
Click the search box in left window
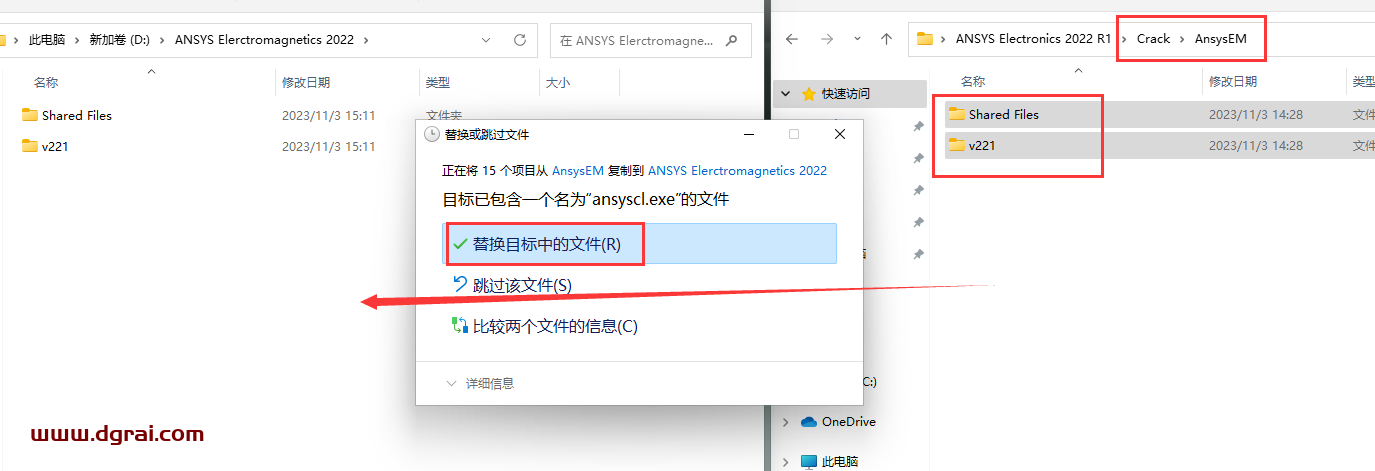(x=650, y=40)
